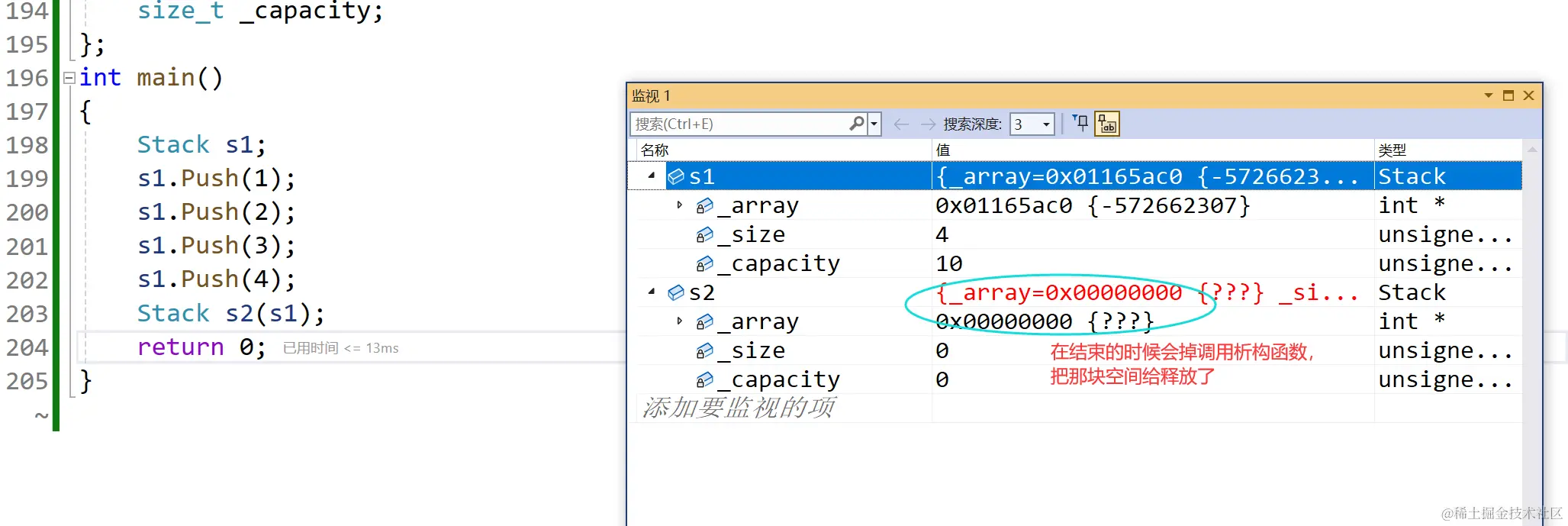Click the scroll up arrow in Watch window

tap(1531, 150)
